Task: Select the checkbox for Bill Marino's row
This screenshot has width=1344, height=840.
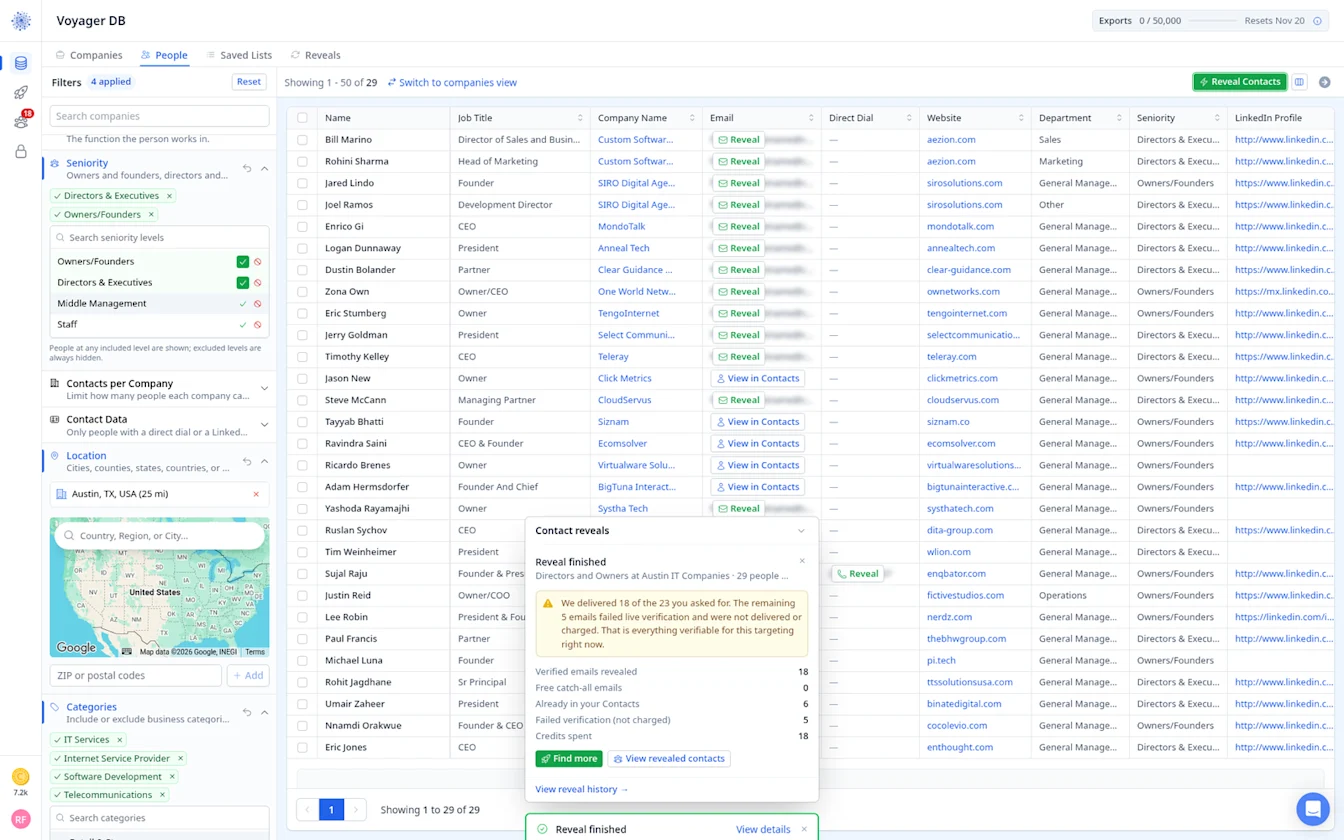Action: (302, 140)
